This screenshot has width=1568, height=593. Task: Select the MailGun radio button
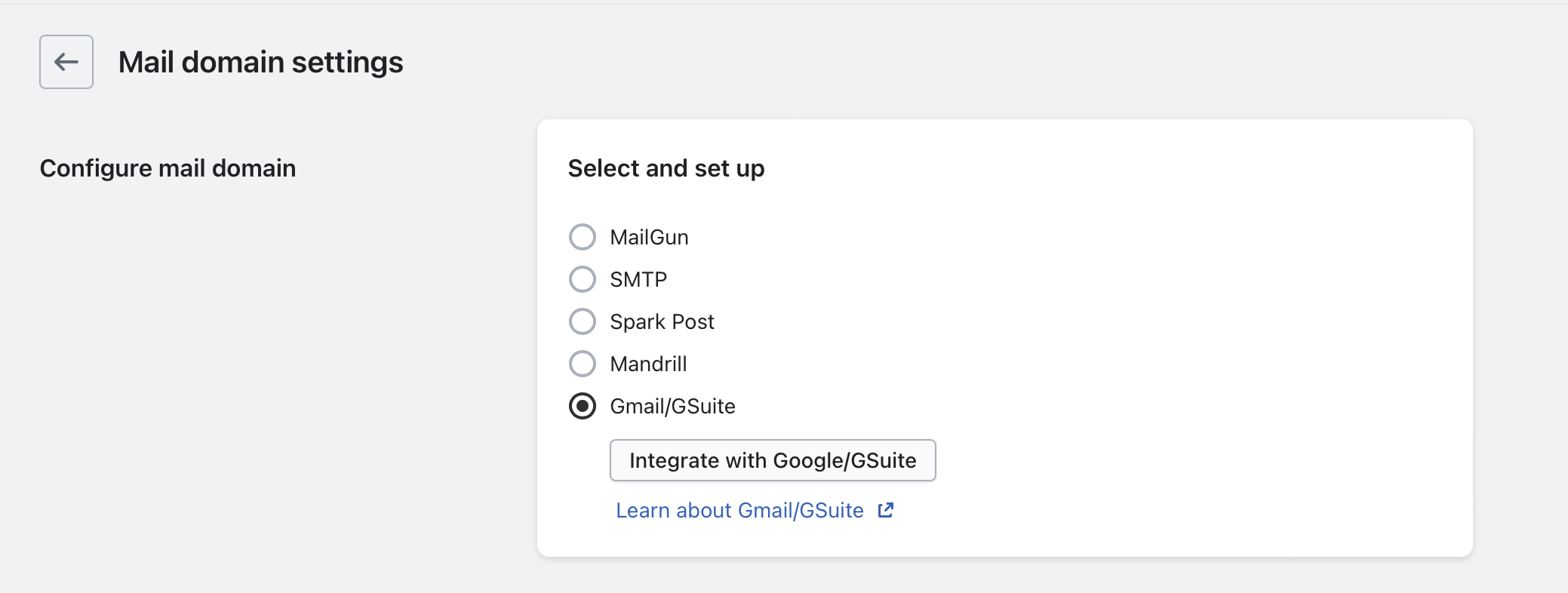coord(583,237)
